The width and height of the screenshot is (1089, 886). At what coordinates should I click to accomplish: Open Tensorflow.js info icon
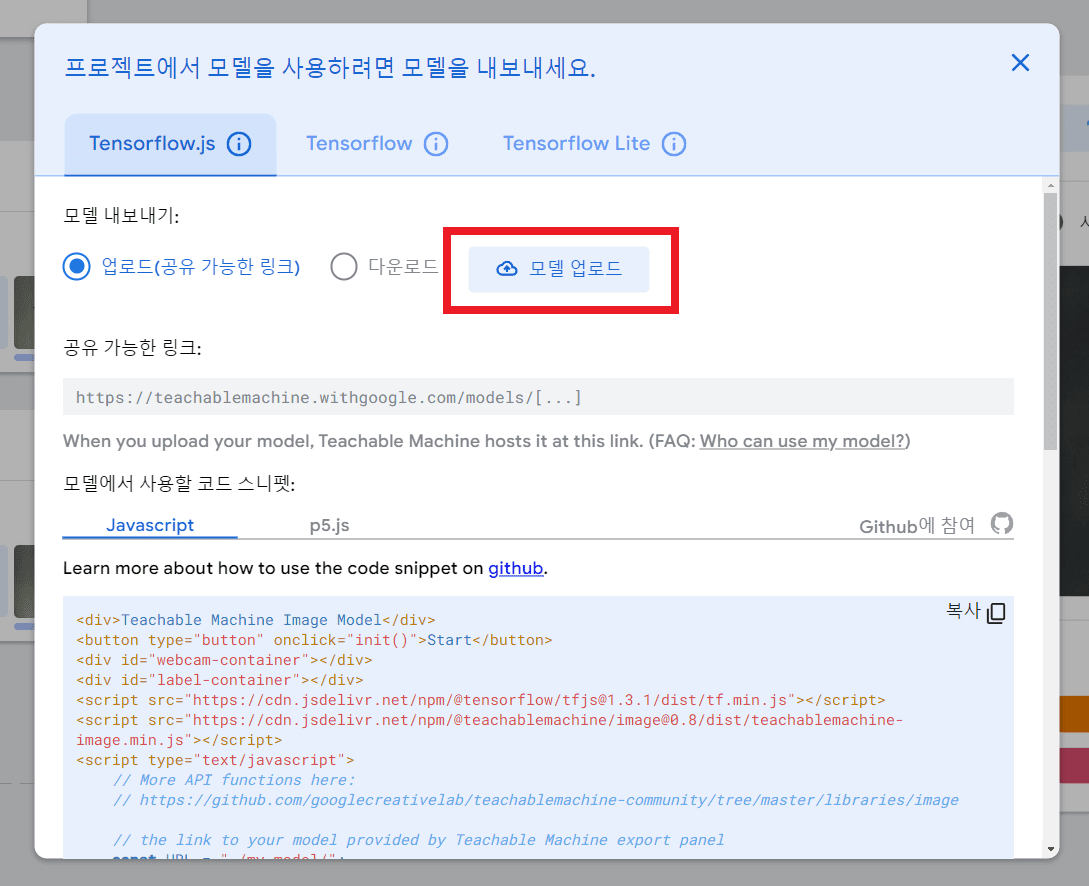[x=239, y=144]
